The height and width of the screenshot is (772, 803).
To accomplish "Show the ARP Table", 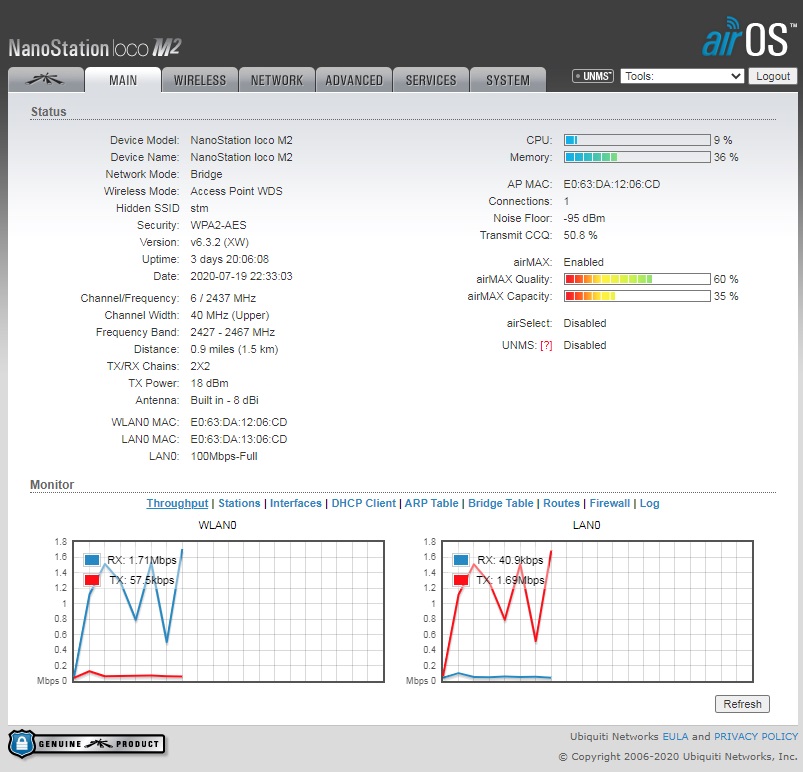I will pos(431,503).
